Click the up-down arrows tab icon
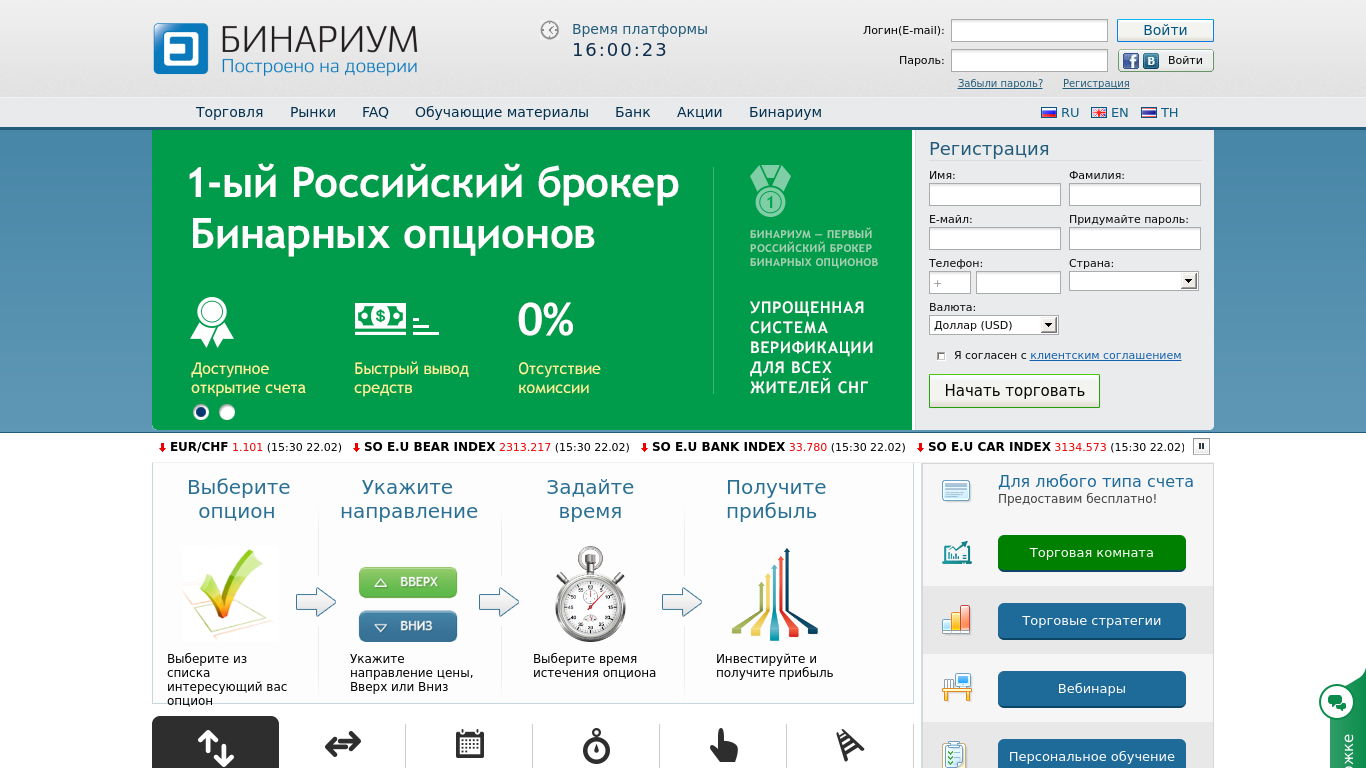Viewport: 1366px width, 768px height. [215, 747]
